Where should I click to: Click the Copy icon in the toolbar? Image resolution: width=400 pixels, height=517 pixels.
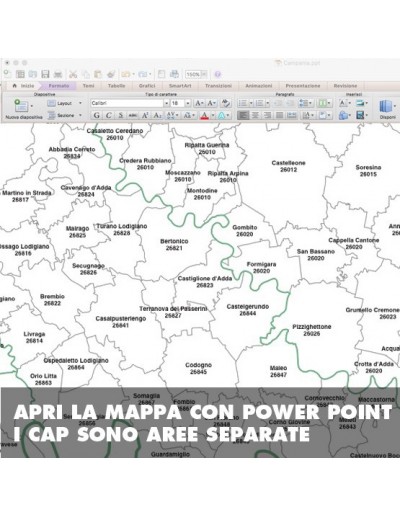[x=86, y=74]
